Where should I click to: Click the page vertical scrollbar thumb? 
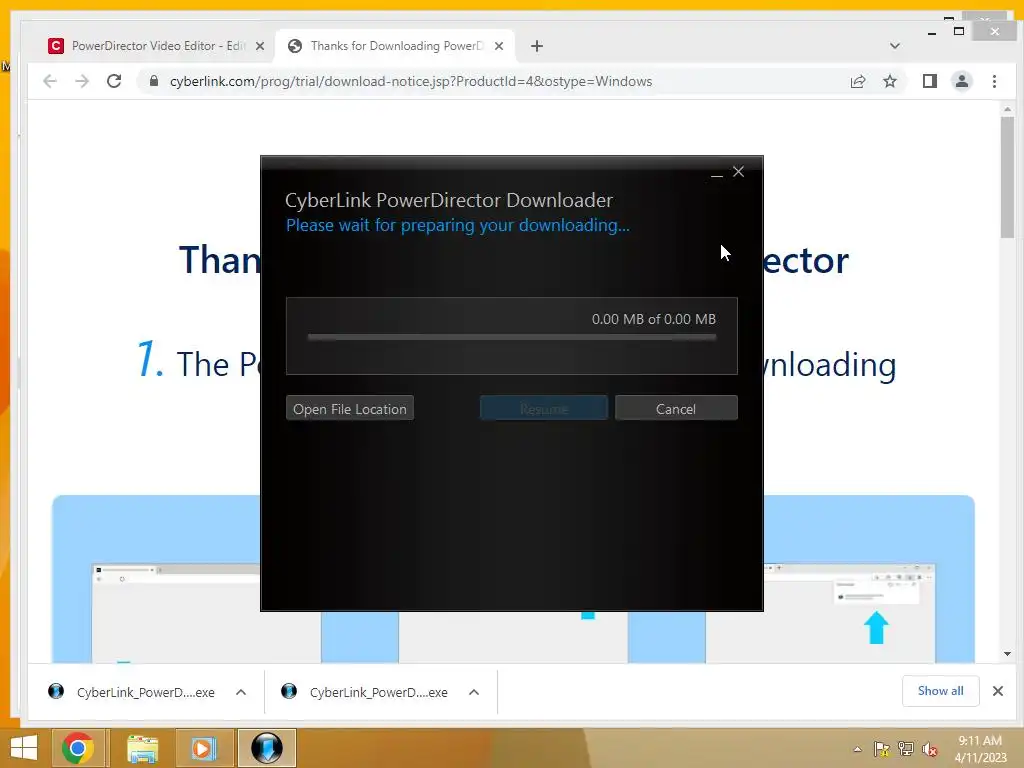click(x=1007, y=178)
